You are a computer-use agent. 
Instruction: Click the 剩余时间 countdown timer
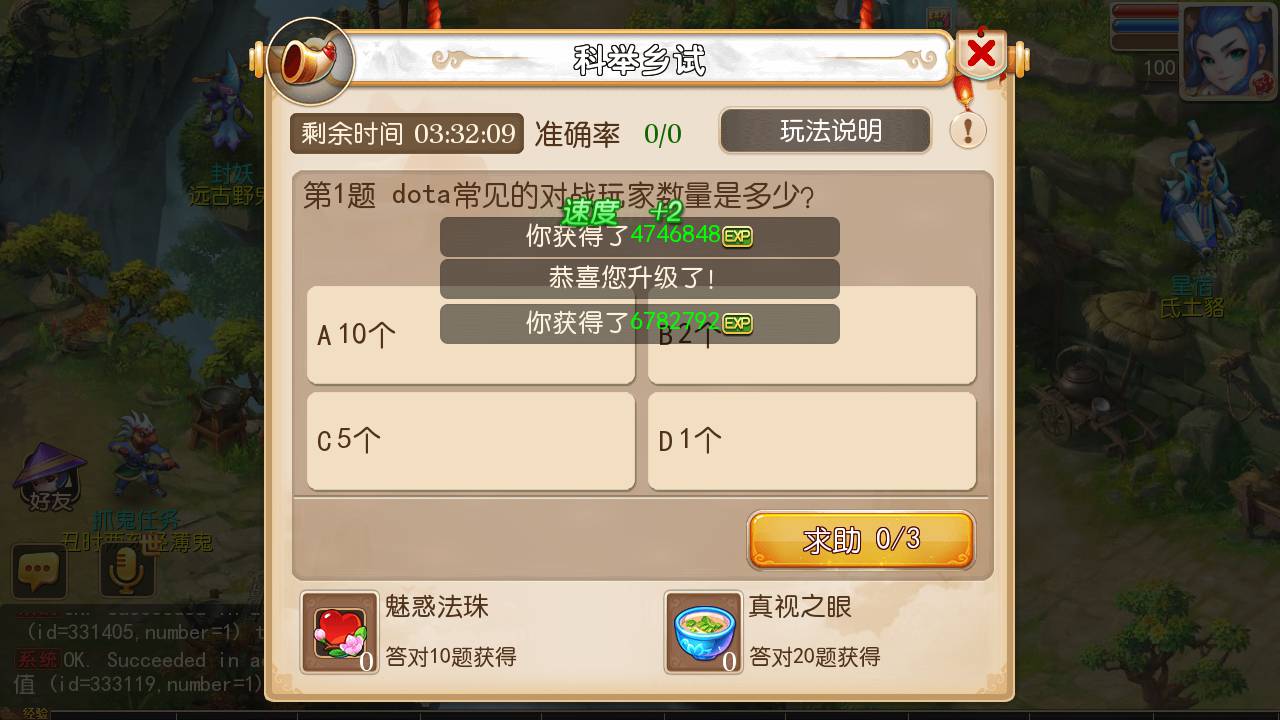click(407, 133)
